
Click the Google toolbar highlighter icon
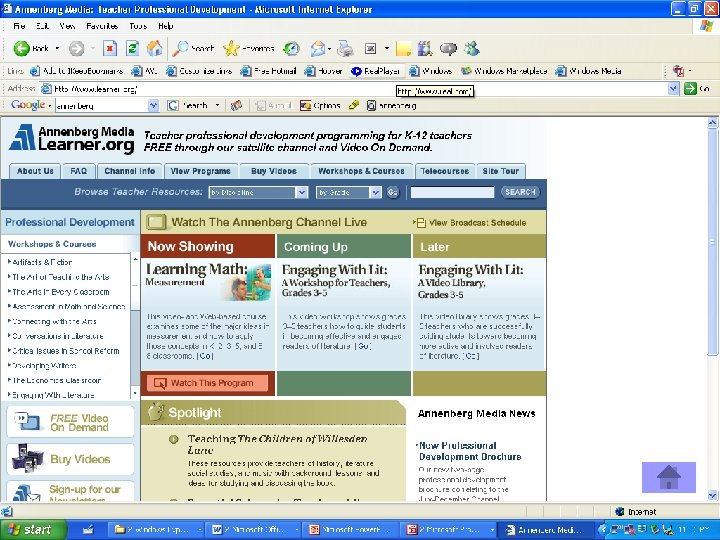[354, 106]
